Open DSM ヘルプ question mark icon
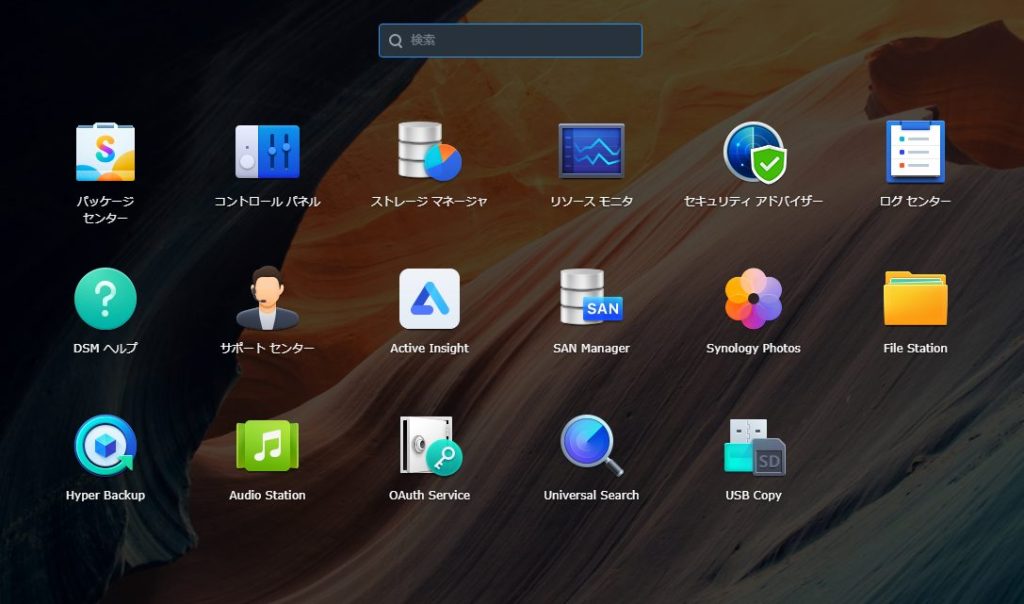Image resolution: width=1024 pixels, height=604 pixels. (105, 299)
